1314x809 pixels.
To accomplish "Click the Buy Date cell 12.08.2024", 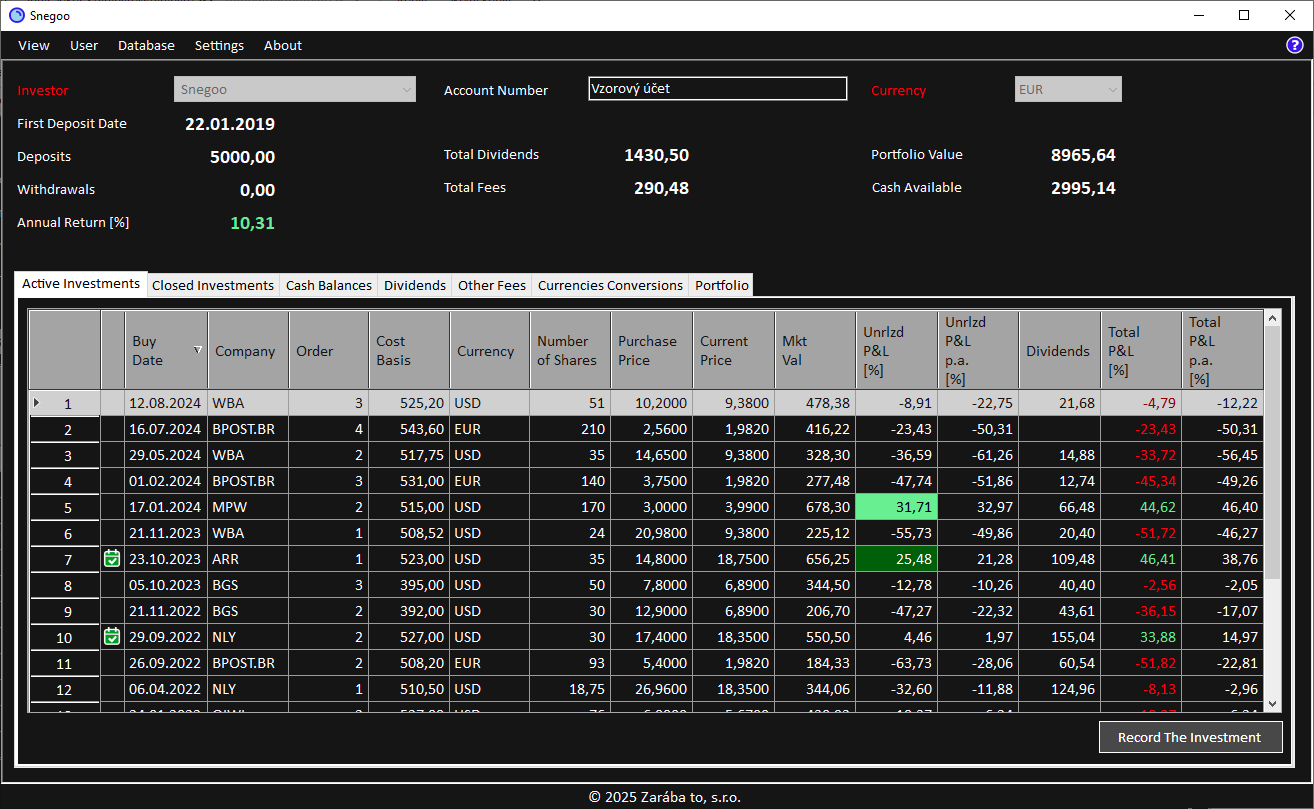I will 166,403.
